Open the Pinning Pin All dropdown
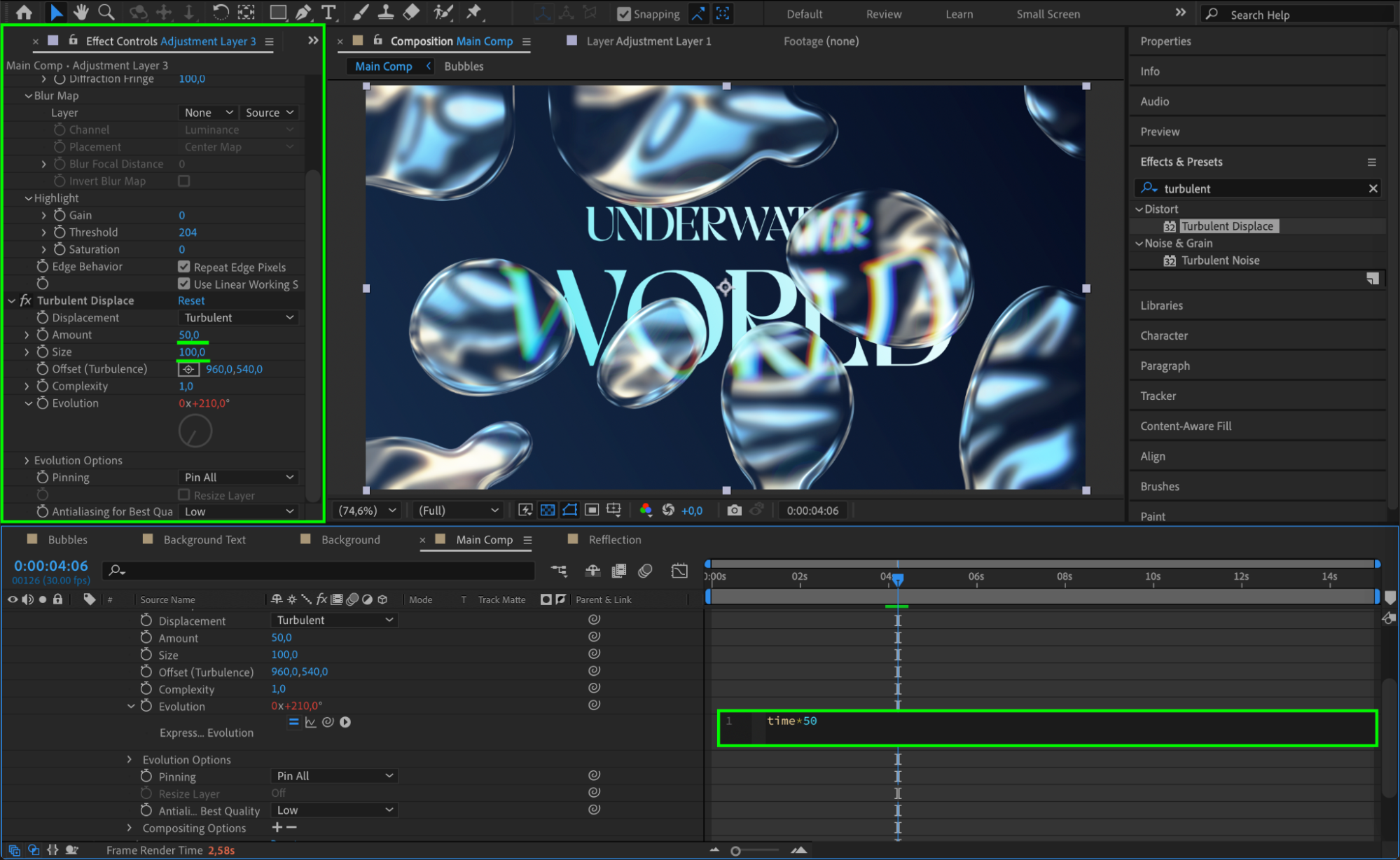1400x860 pixels. (x=239, y=478)
